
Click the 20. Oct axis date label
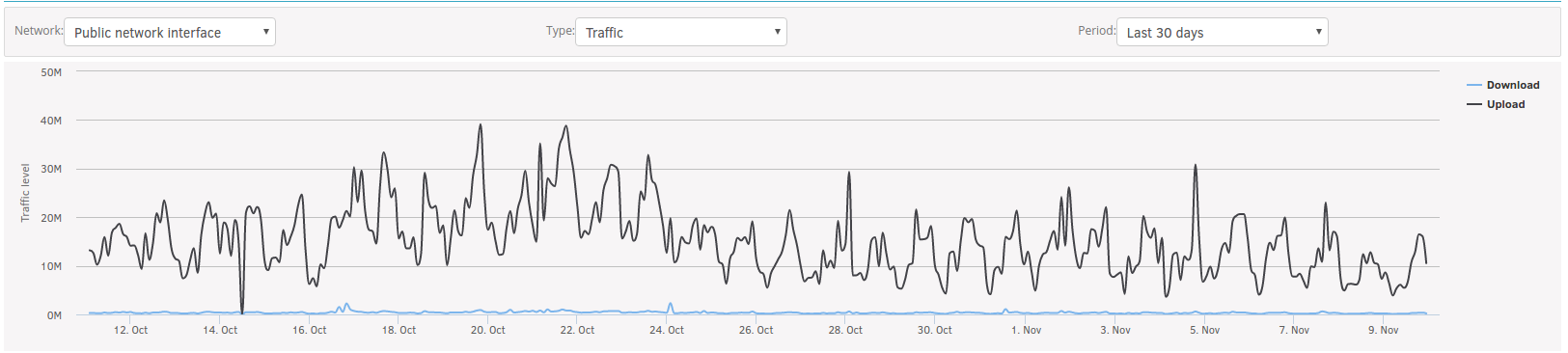[487, 330]
